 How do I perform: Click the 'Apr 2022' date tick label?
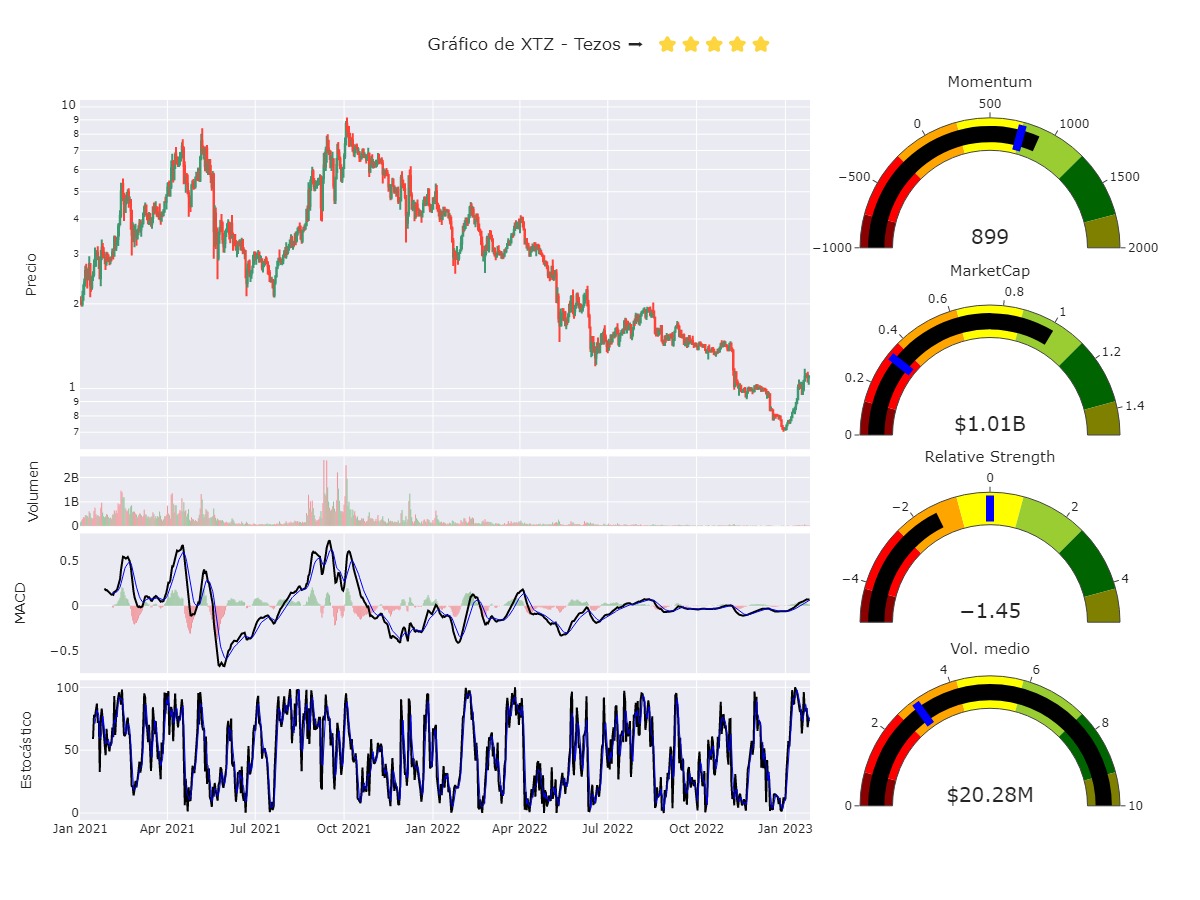tap(520, 829)
